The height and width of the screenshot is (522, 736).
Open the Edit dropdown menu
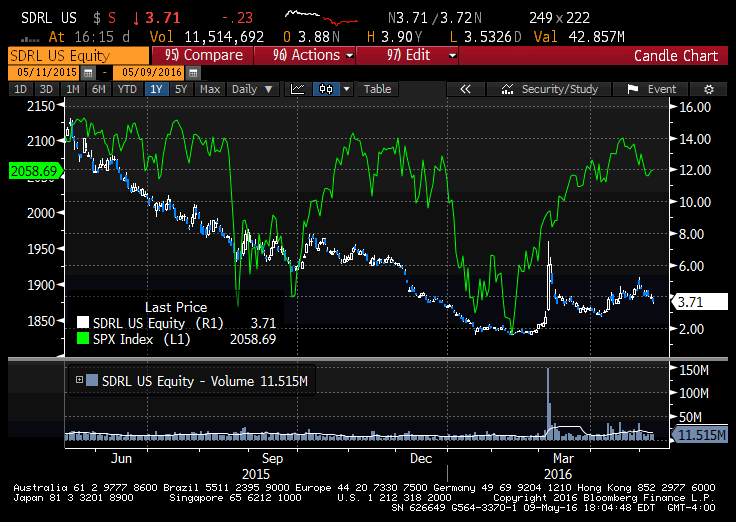click(407, 55)
